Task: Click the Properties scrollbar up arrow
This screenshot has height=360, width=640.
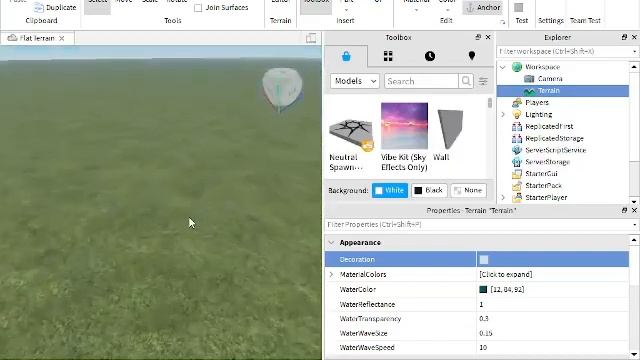Action: click(x=634, y=240)
